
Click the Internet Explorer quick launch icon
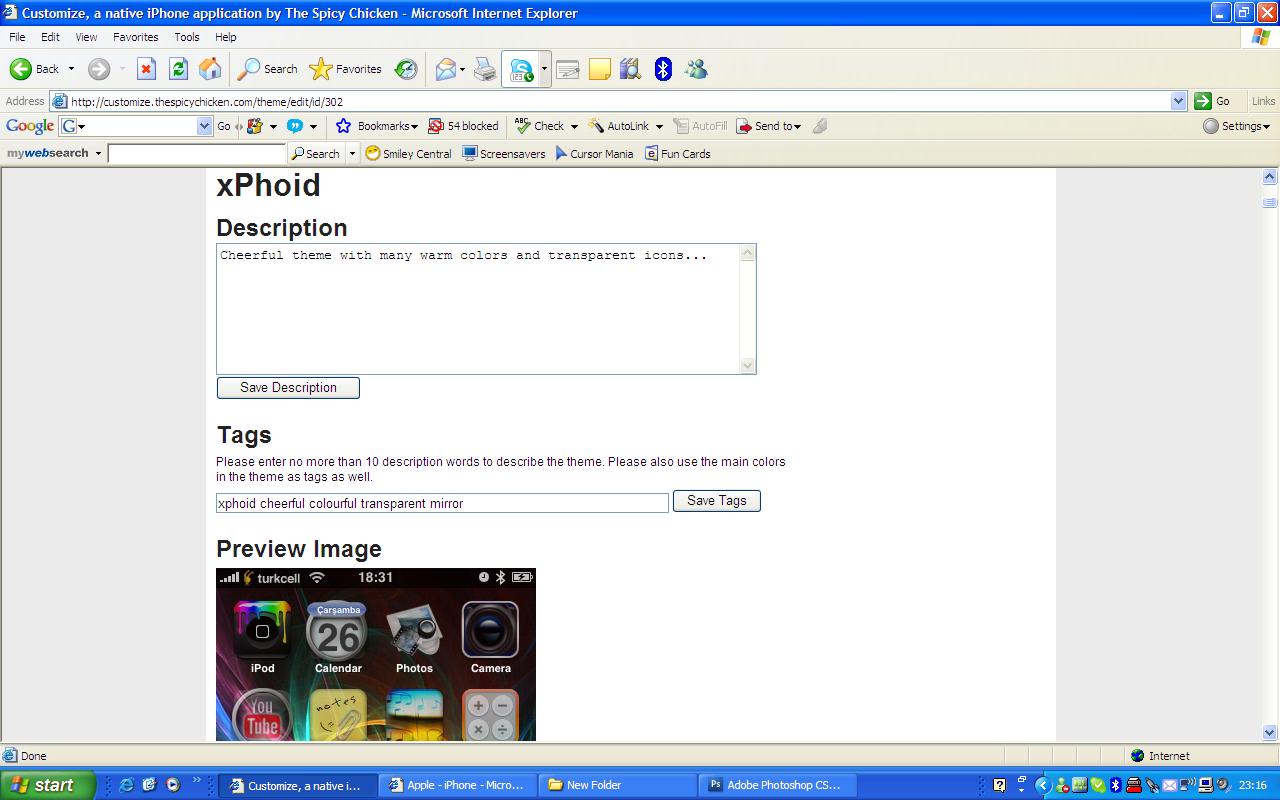[126, 785]
